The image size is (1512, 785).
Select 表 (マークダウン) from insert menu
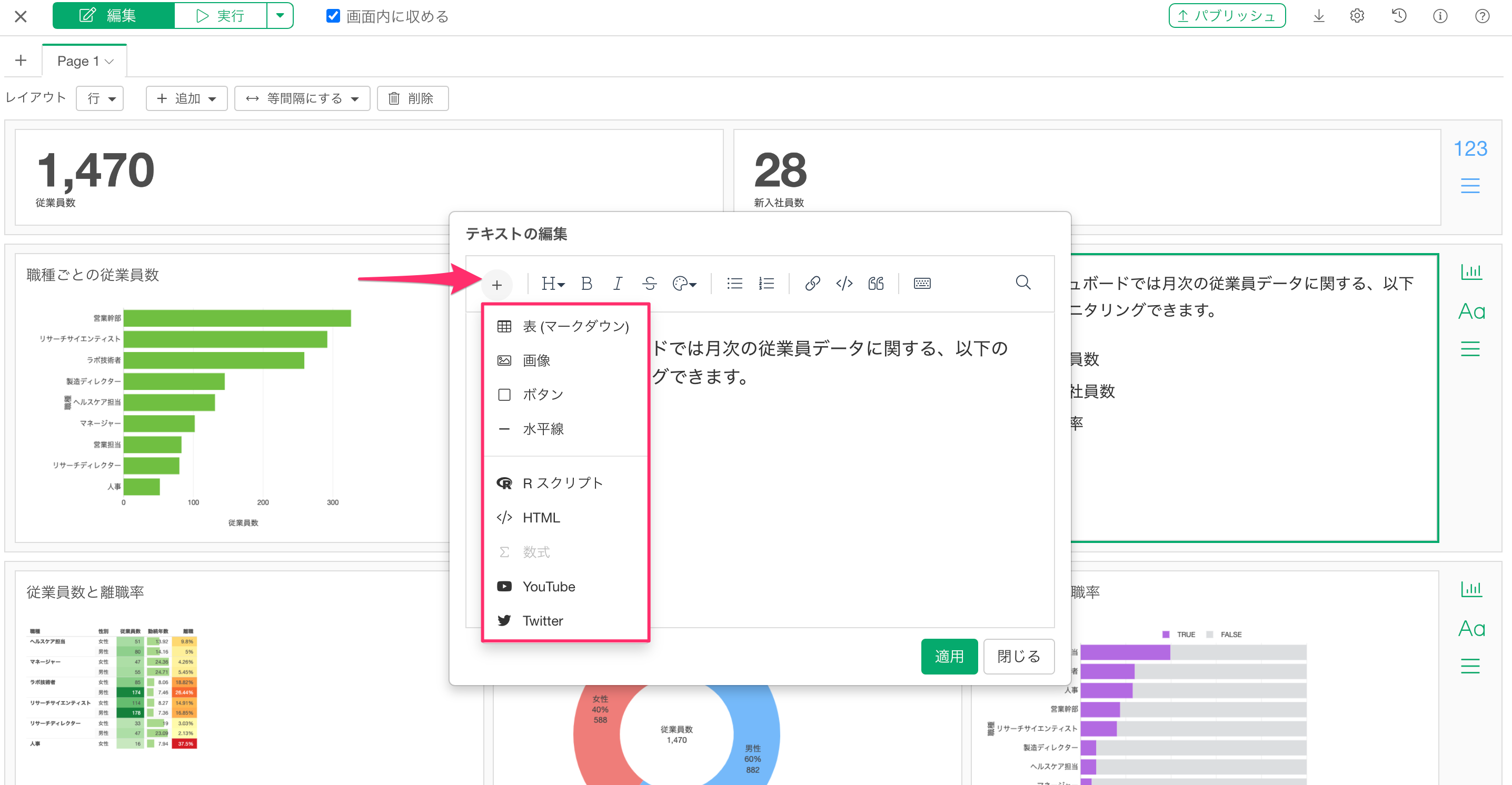point(565,326)
